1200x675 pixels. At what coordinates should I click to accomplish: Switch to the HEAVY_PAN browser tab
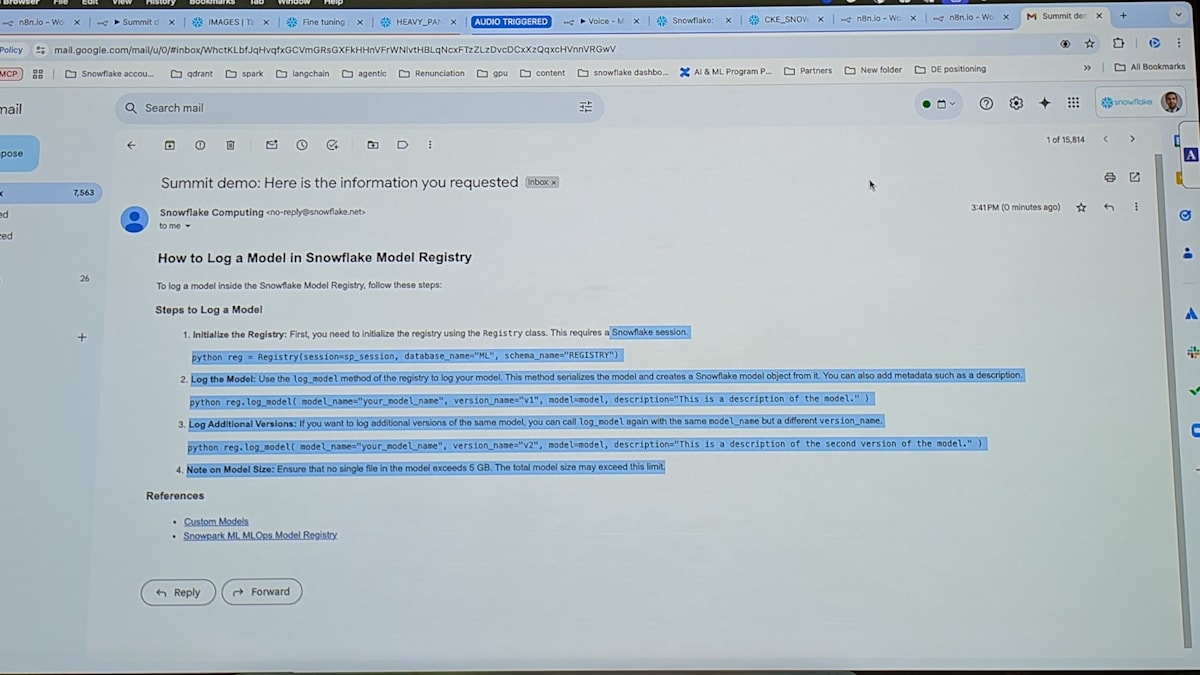pos(416,21)
